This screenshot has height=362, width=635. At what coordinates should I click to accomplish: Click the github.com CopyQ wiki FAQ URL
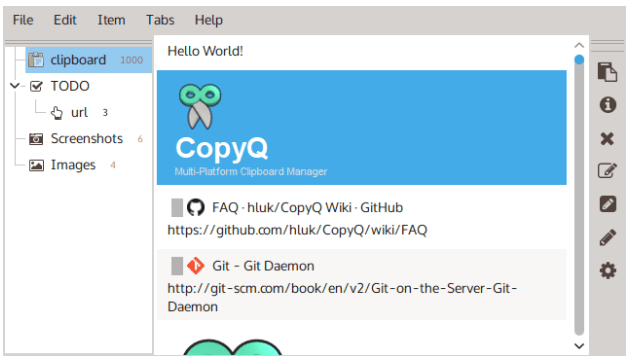pos(297,230)
